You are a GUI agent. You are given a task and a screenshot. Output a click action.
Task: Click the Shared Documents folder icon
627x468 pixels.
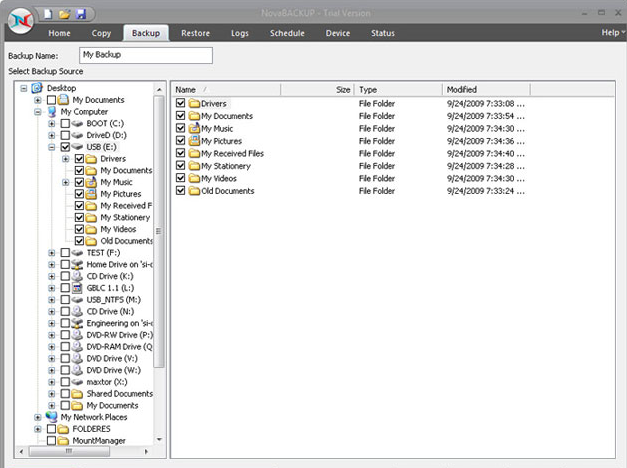pyautogui.click(x=77, y=394)
